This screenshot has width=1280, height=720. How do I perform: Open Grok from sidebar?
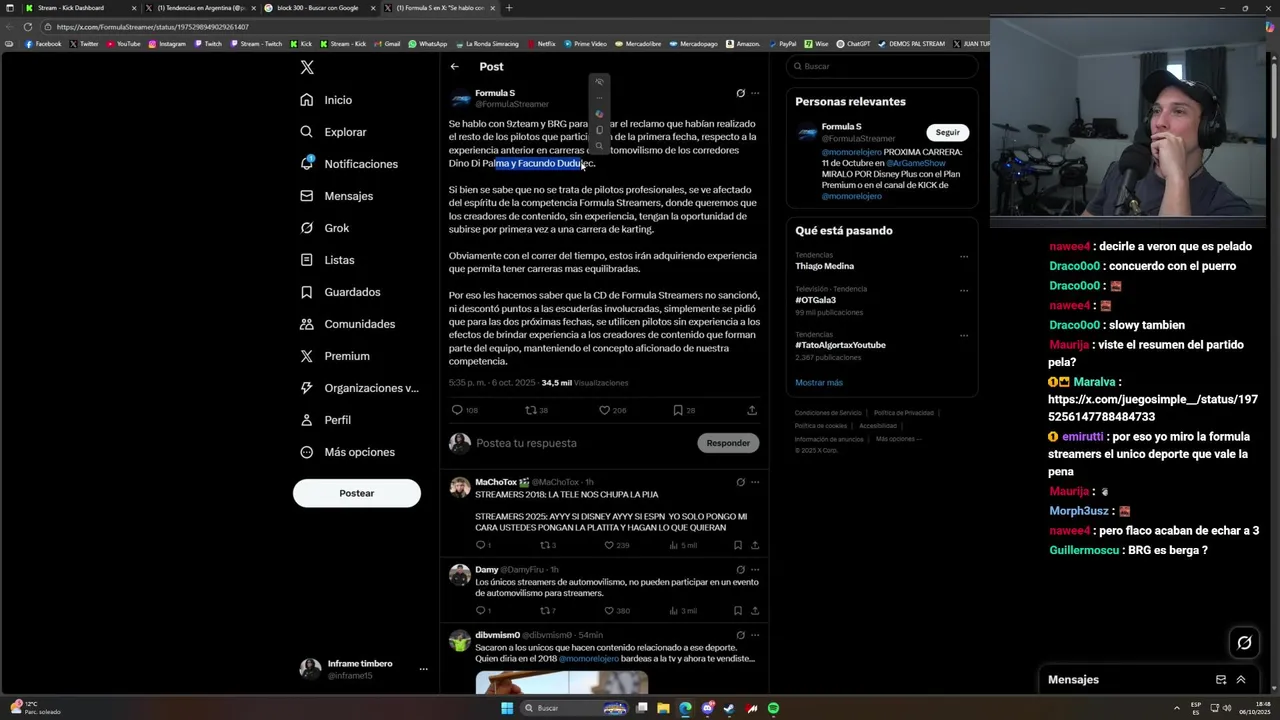[324, 228]
